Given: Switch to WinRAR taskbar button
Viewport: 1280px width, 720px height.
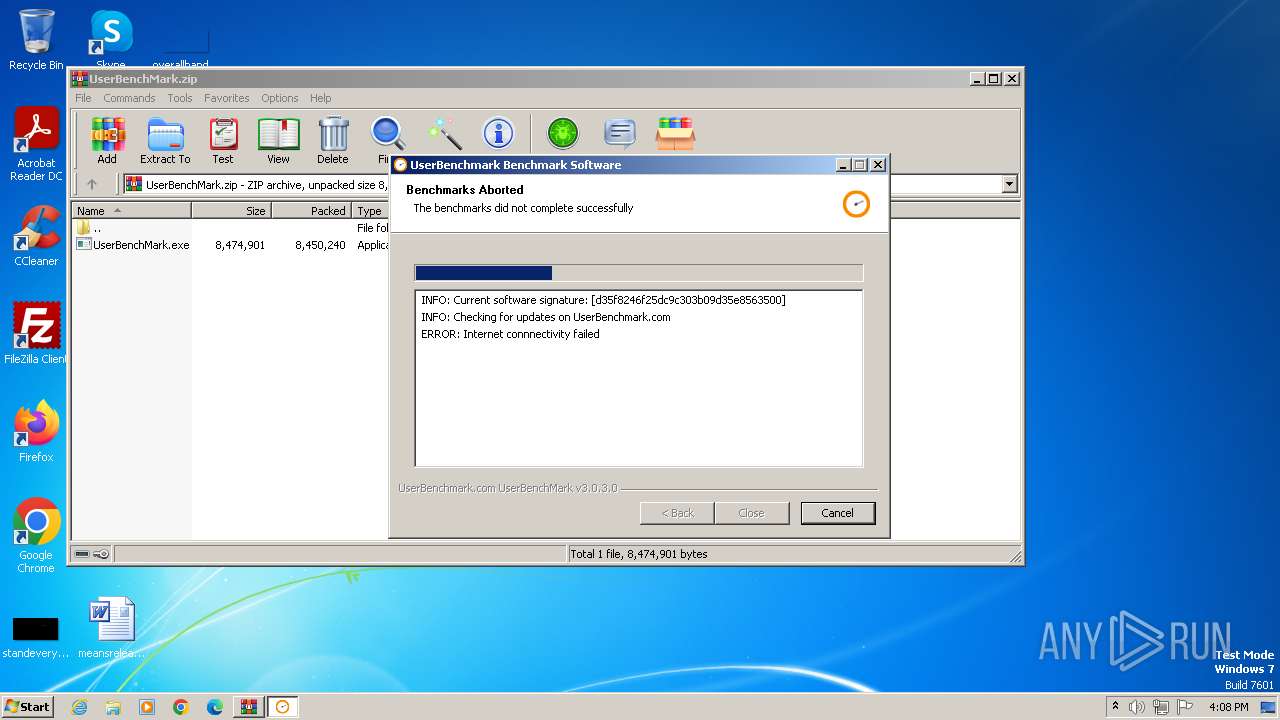Looking at the screenshot, I should [248, 707].
